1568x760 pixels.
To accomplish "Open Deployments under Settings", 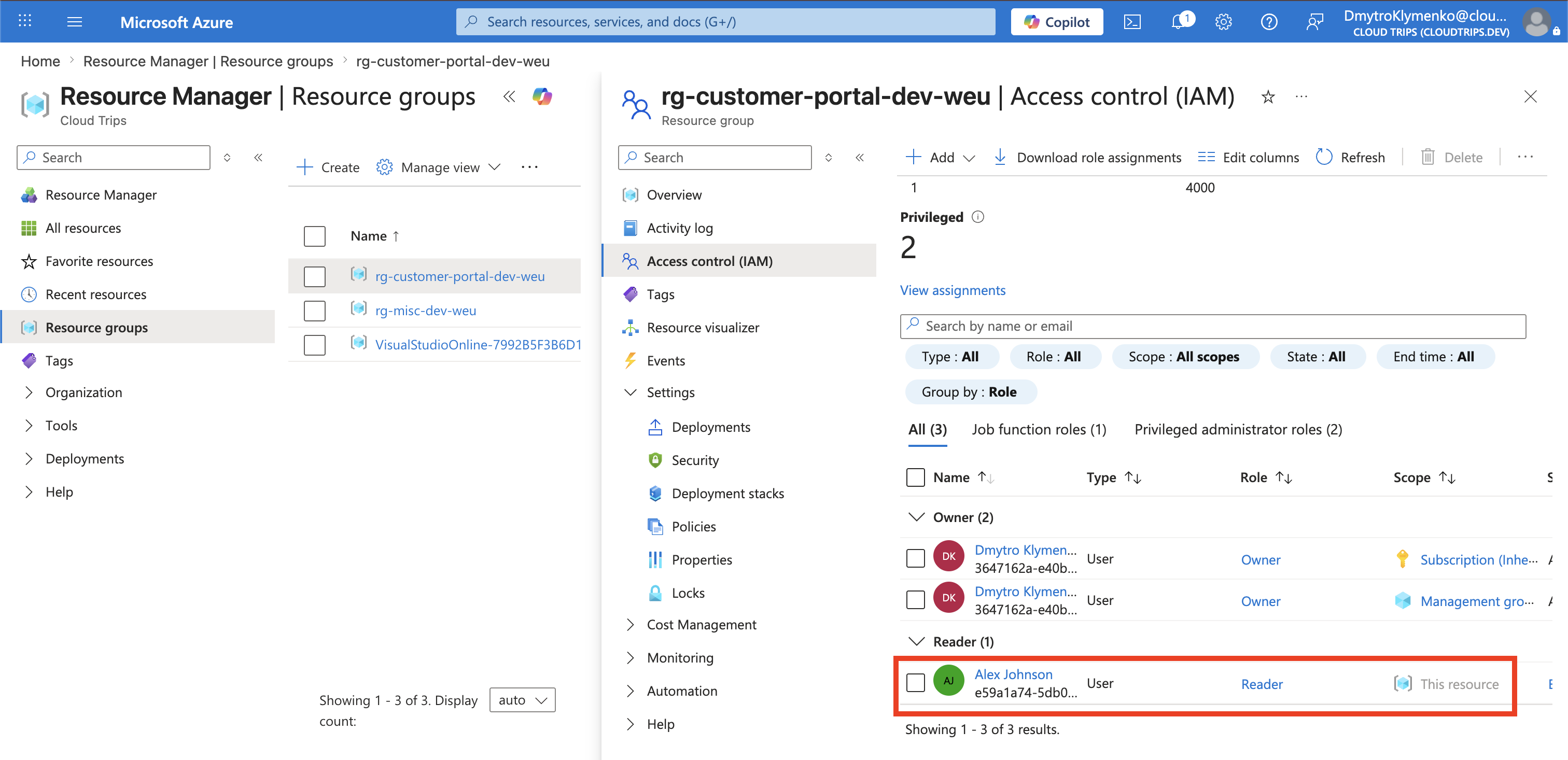I will click(710, 427).
